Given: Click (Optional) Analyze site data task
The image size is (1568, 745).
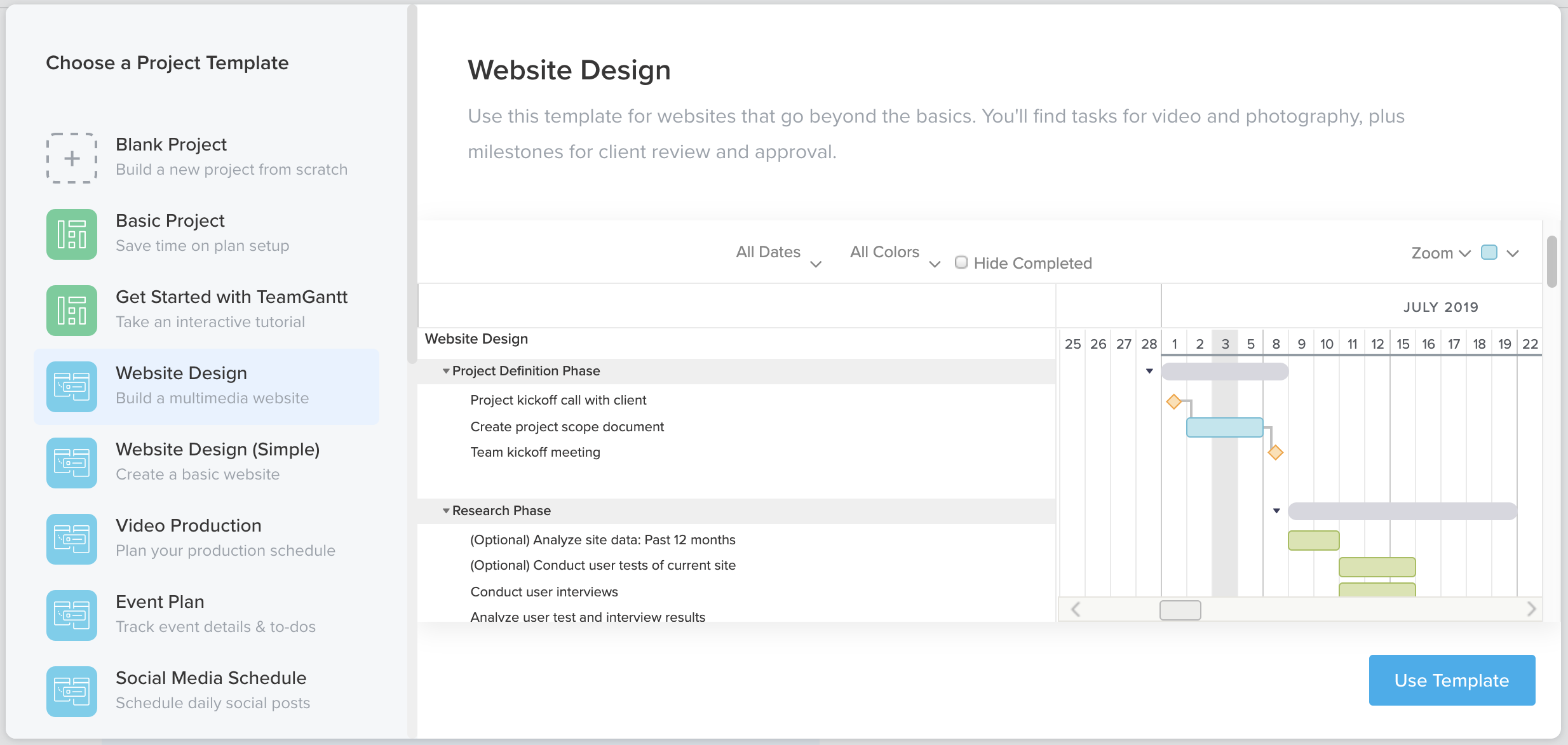Looking at the screenshot, I should tap(602, 540).
